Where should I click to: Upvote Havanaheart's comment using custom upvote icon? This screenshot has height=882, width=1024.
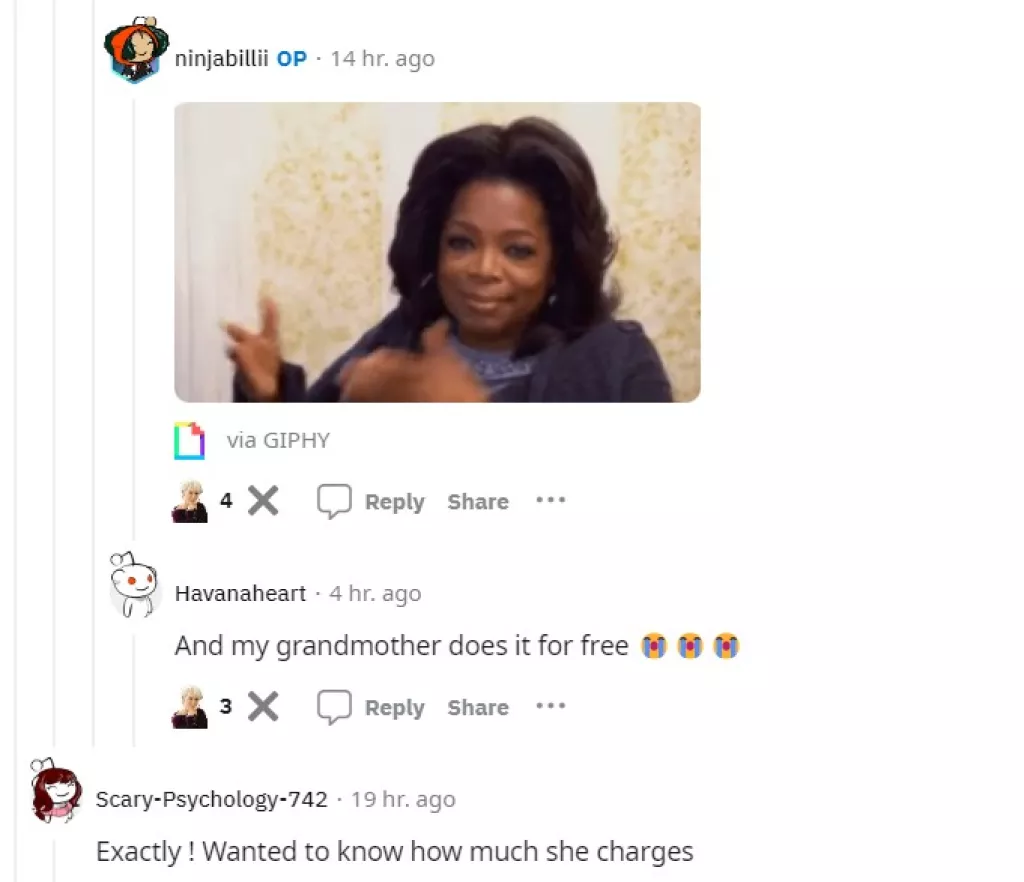point(190,706)
